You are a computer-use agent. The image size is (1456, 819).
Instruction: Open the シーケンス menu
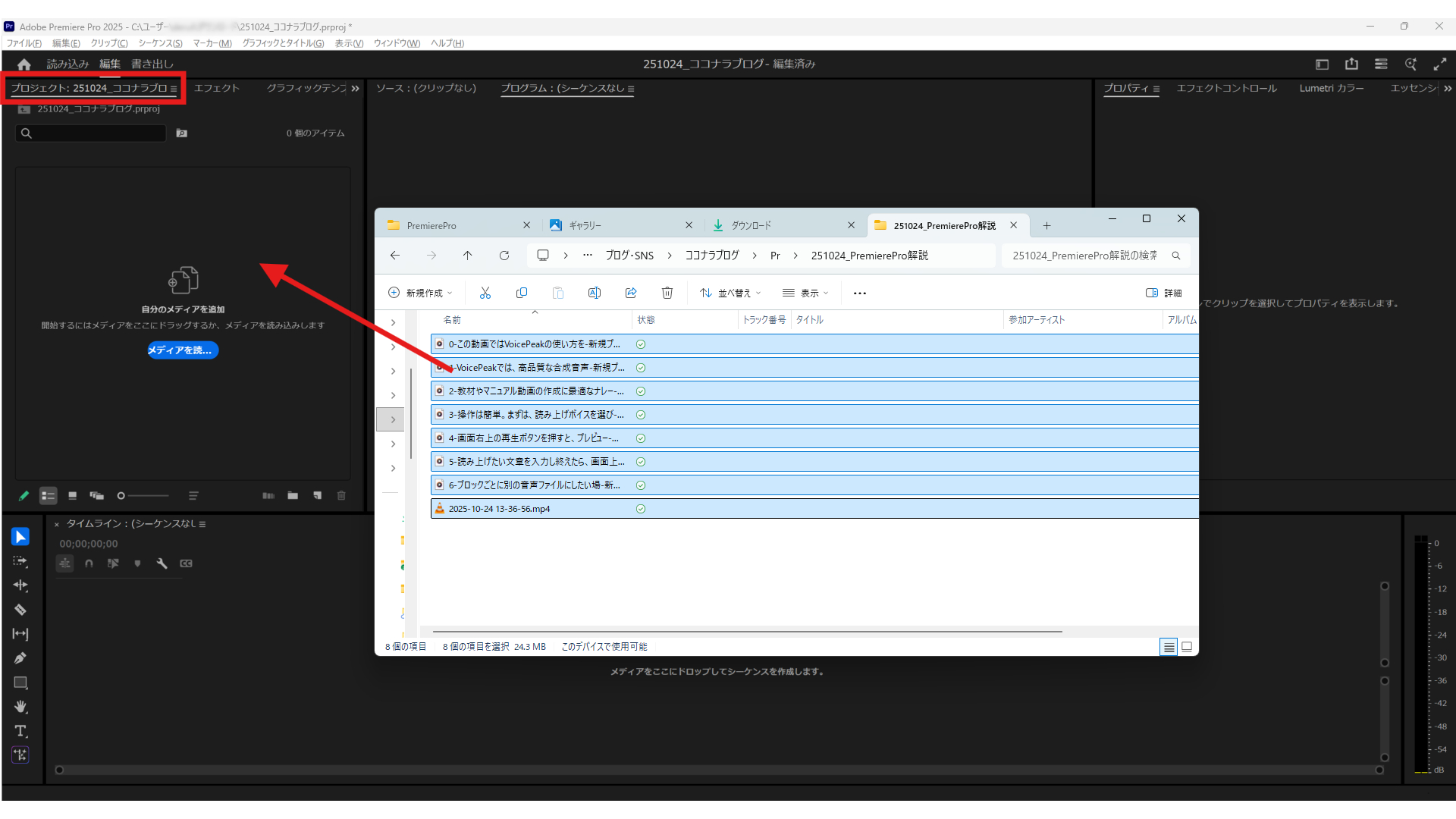coord(160,43)
